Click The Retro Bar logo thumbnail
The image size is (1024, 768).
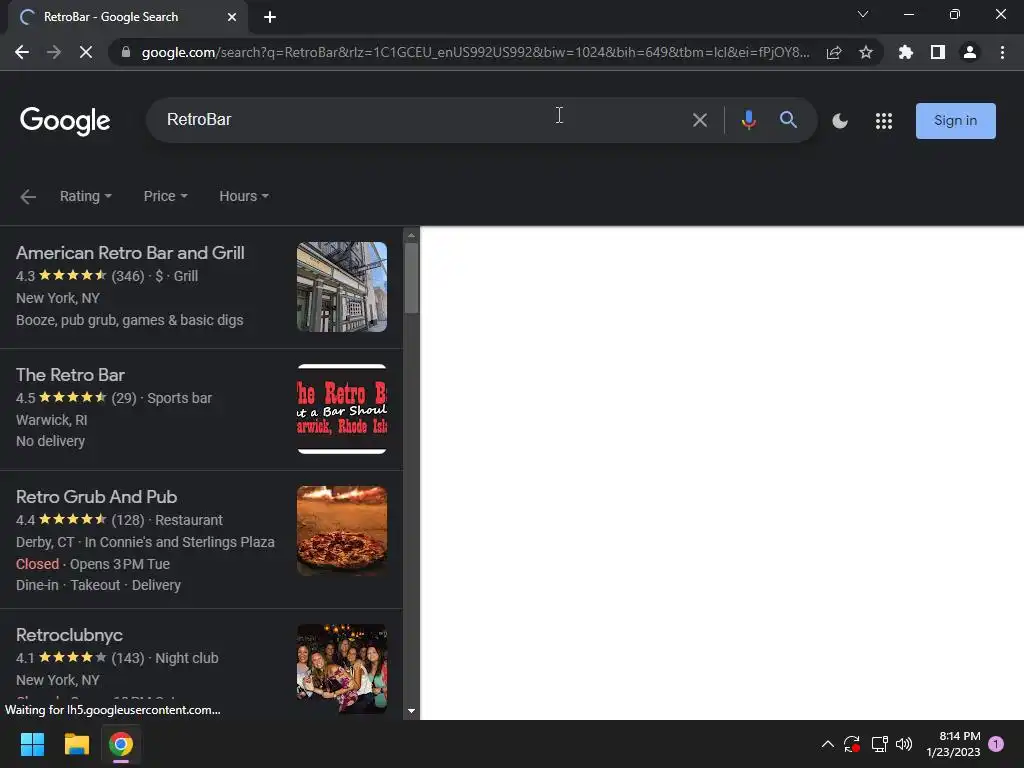(x=342, y=409)
